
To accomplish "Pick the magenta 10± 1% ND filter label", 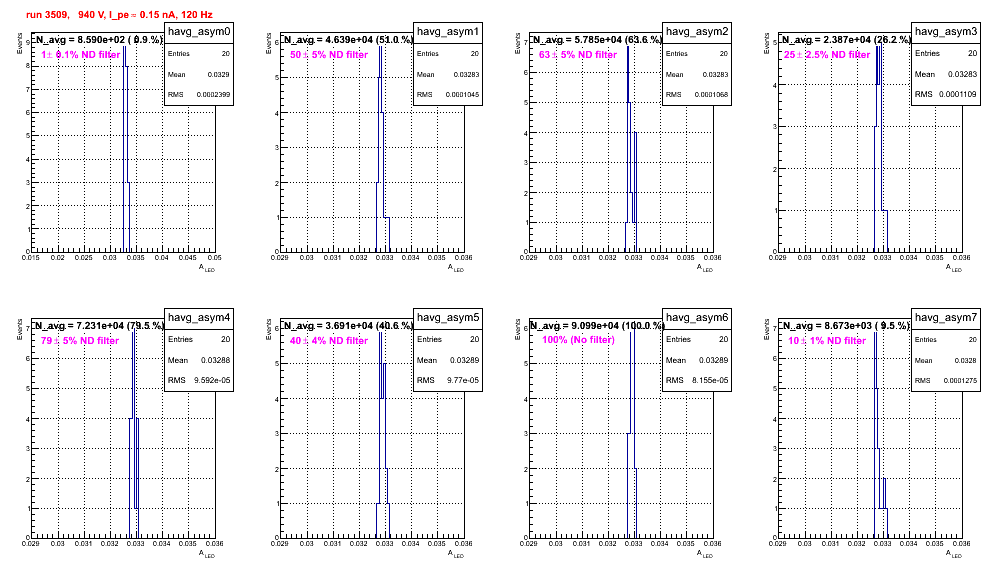I will click(x=827, y=341).
